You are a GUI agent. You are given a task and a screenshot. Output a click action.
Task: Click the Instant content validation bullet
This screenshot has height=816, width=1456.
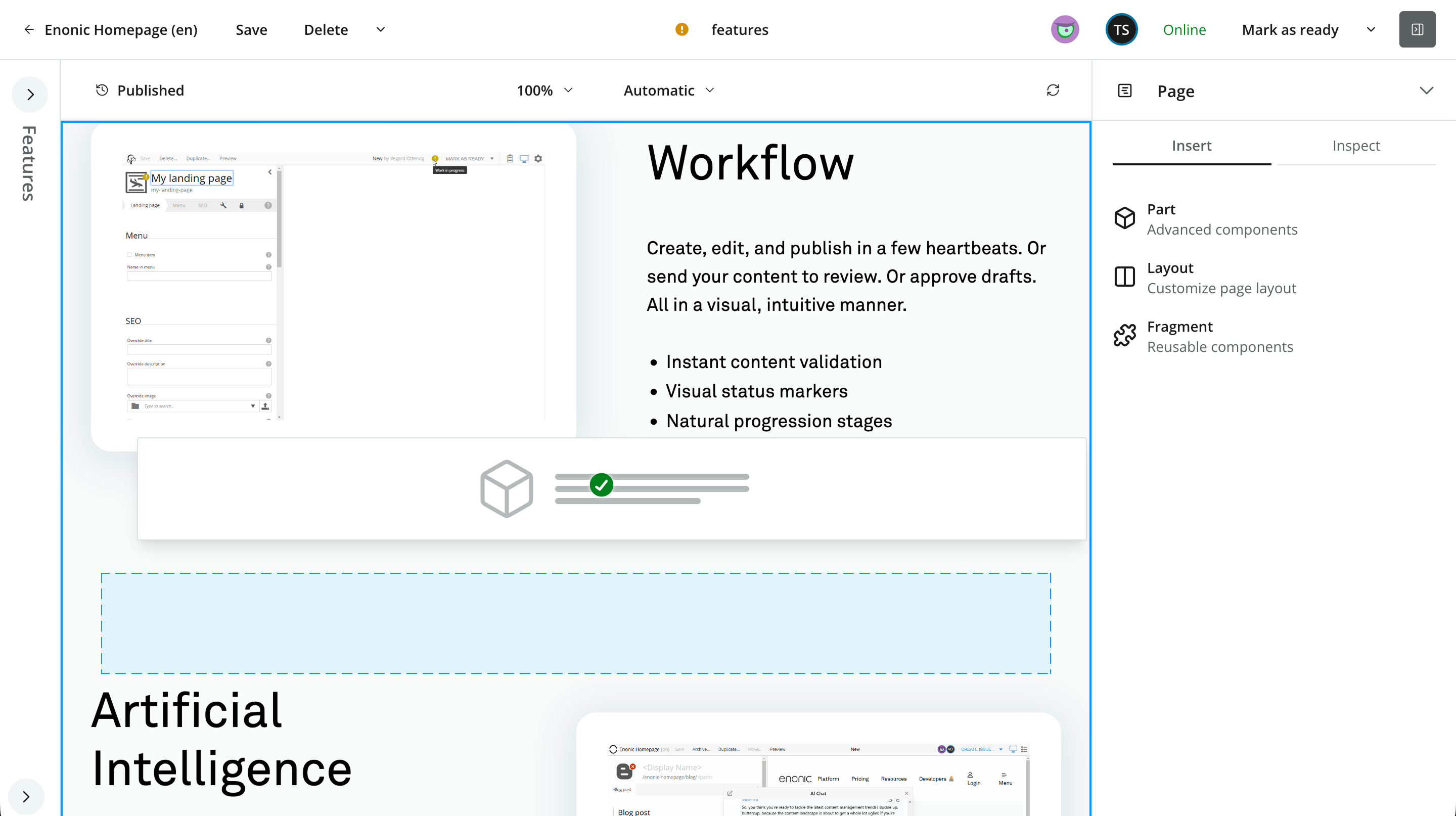774,361
